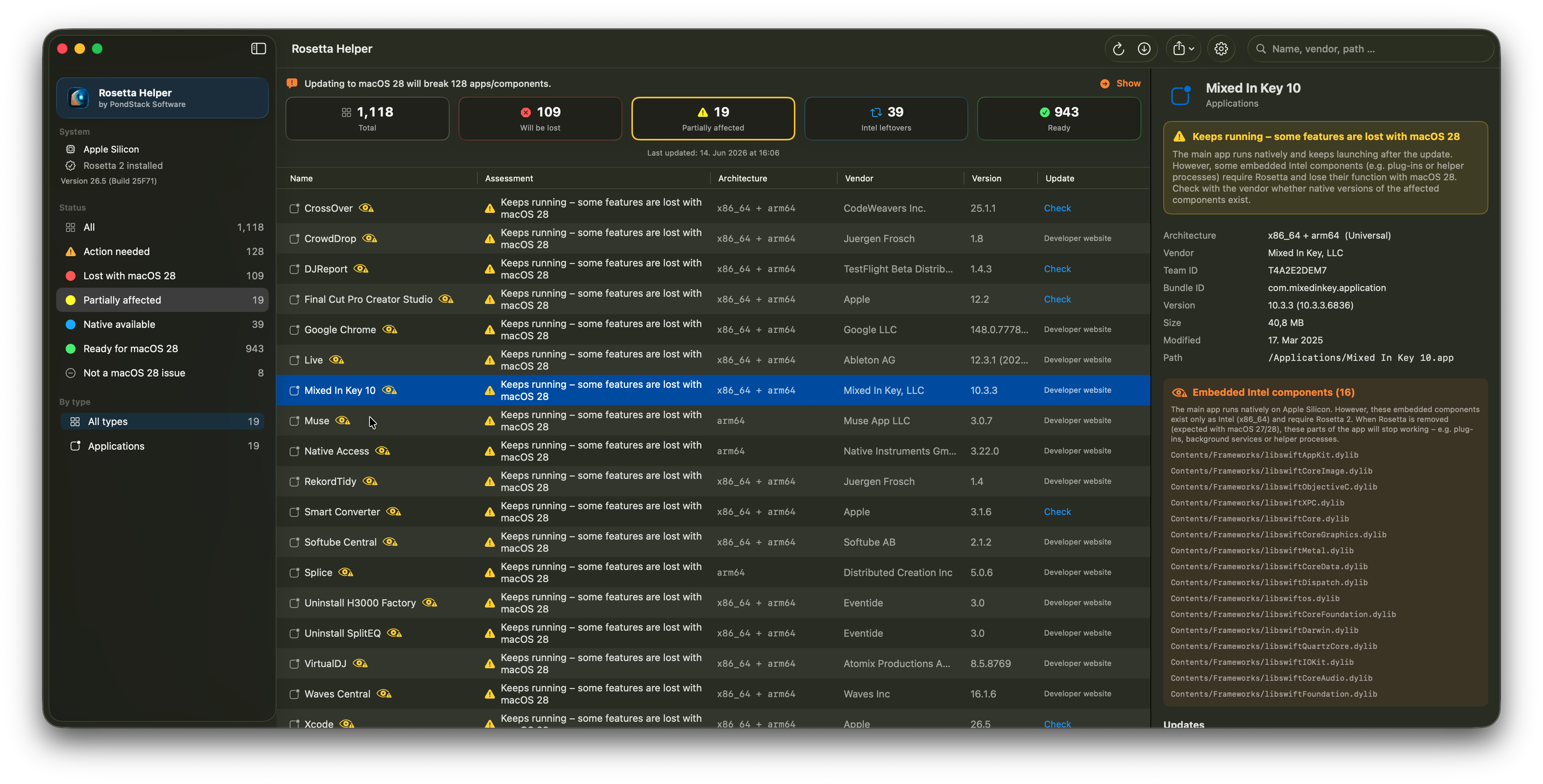Click the warning triangle in Native Access row
This screenshot has width=1543, height=784.
(x=489, y=451)
